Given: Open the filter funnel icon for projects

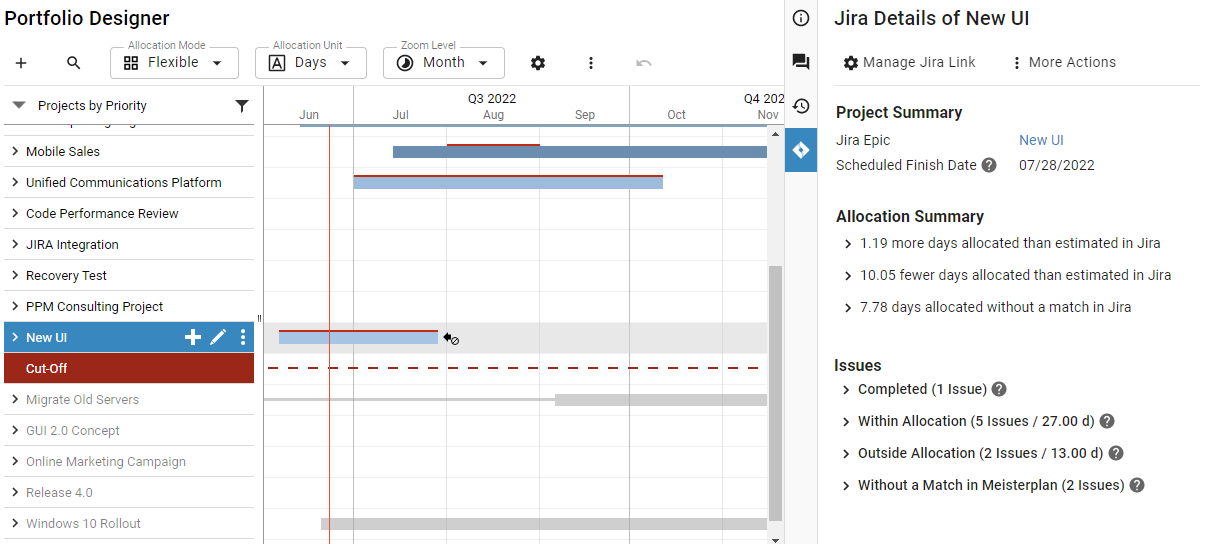Looking at the screenshot, I should point(242,106).
